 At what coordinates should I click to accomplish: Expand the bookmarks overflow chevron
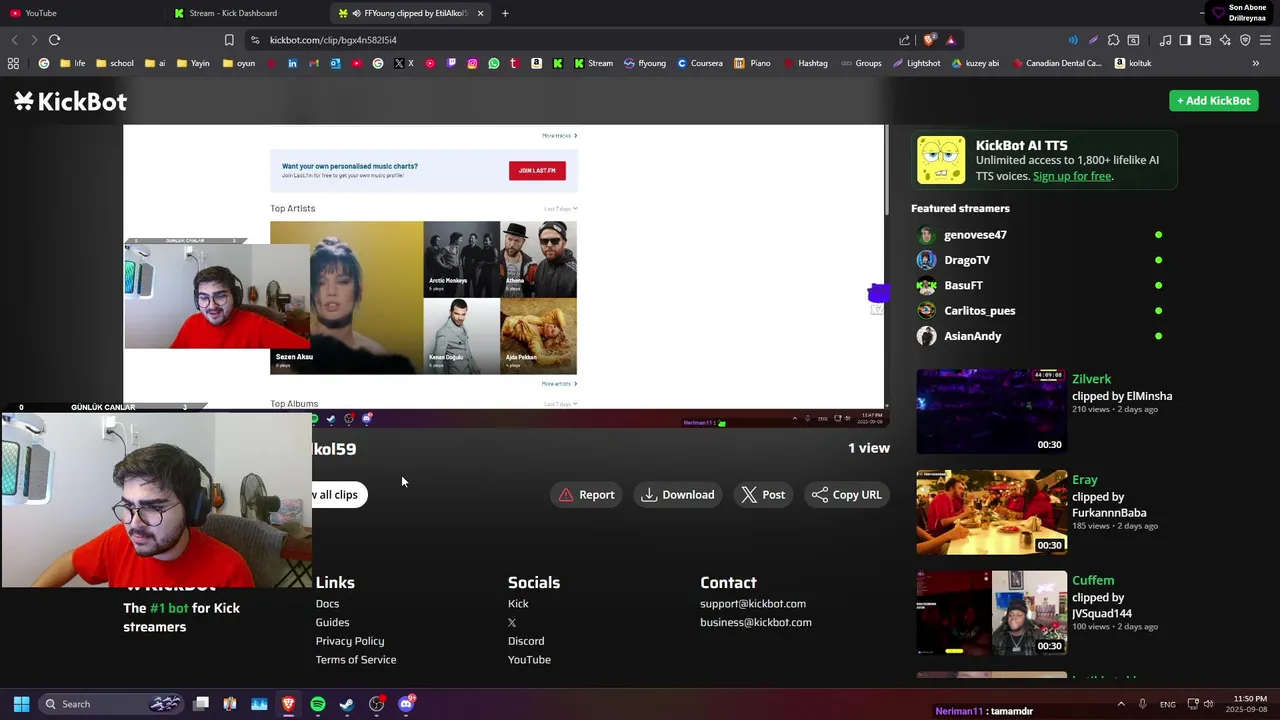coord(1256,63)
